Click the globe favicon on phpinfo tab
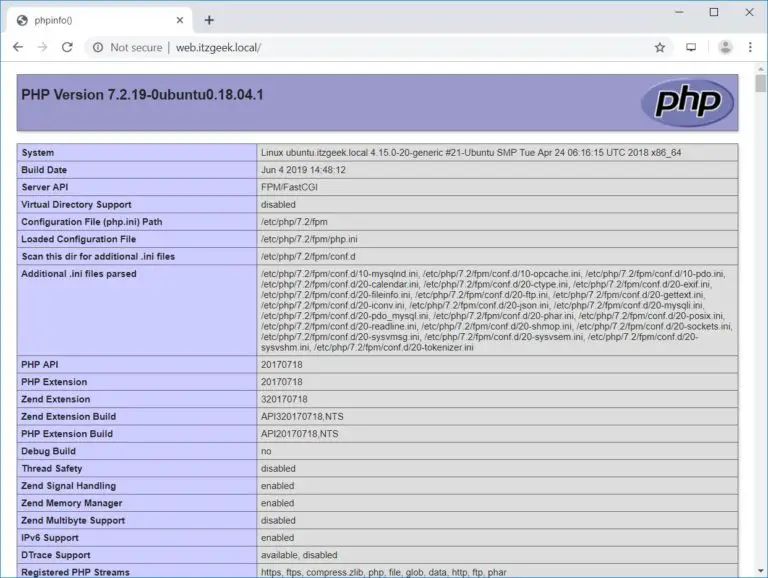Viewport: 768px width, 578px height. pos(23,20)
